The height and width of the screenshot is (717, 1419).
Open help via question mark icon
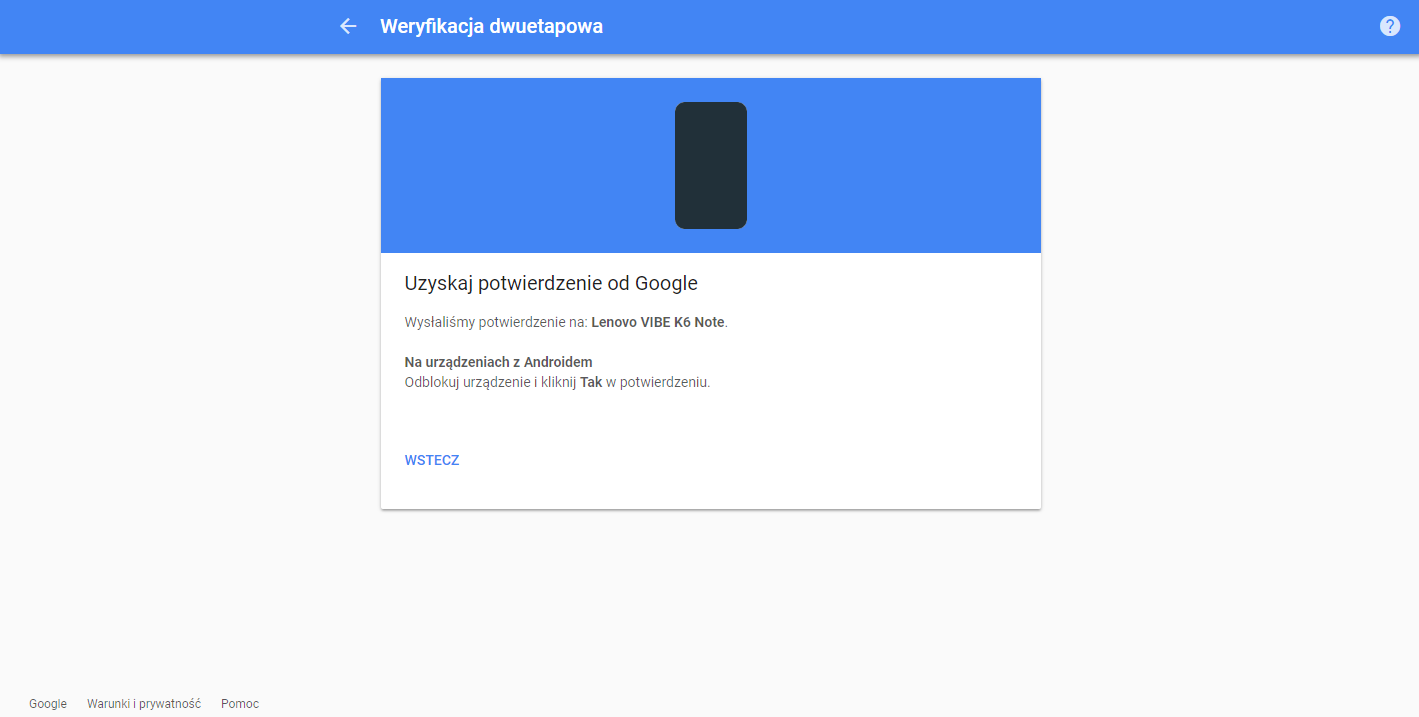coord(1390,26)
